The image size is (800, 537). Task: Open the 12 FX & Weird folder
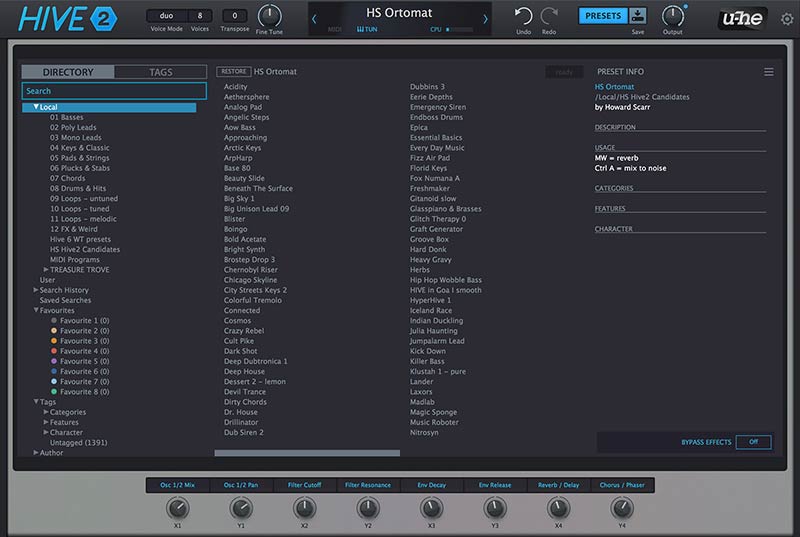tap(73, 229)
